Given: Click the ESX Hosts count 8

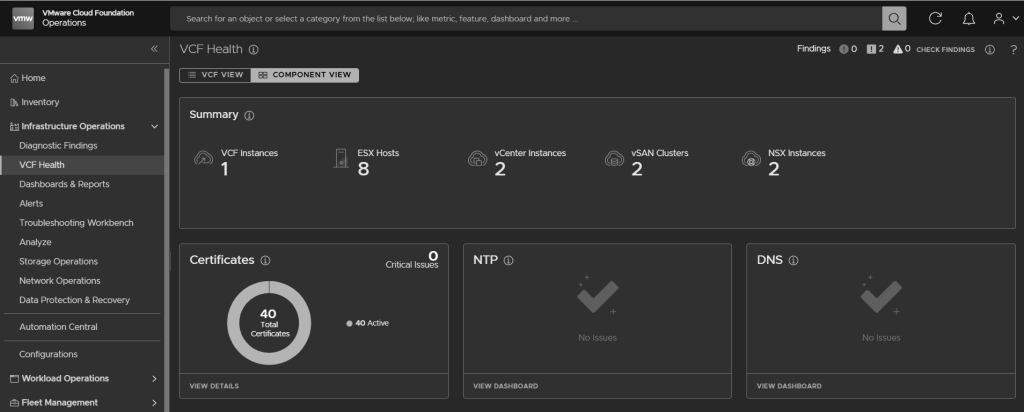Looking at the screenshot, I should 363,170.
